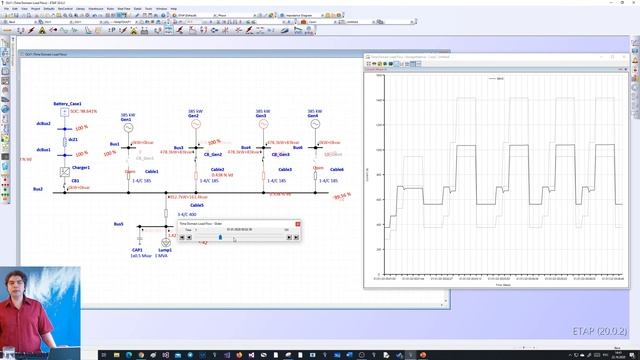Viewport: 640px width, 360px height.
Task: Open the Project menu
Action: [x=36, y=9]
